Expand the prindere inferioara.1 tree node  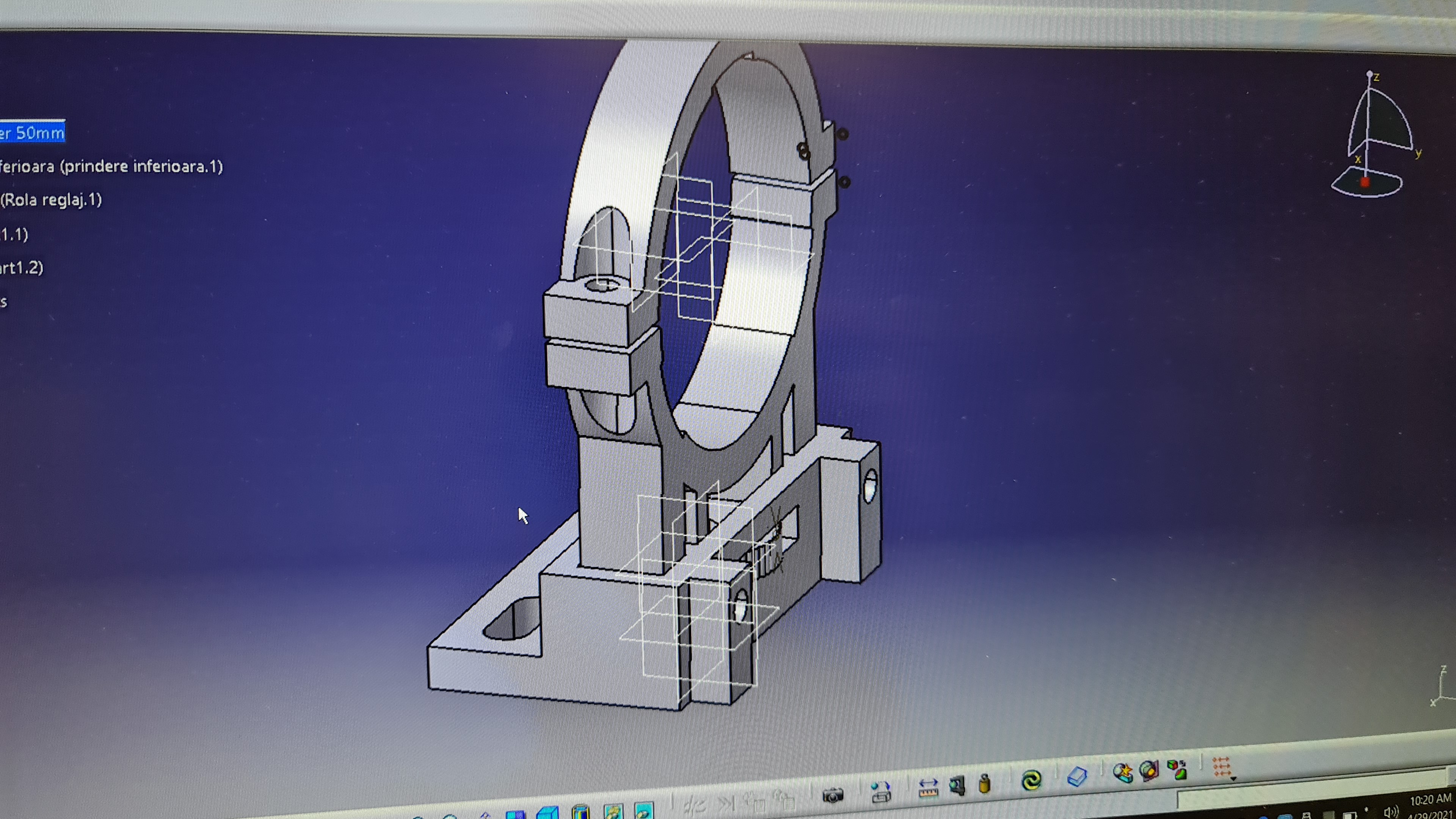pyautogui.click(x=110, y=166)
